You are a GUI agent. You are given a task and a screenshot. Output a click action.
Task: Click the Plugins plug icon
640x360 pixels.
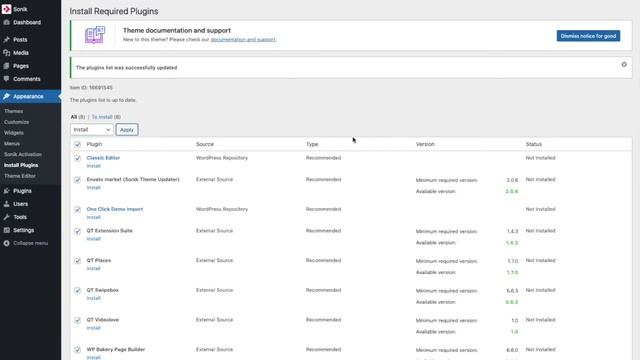(x=6, y=191)
